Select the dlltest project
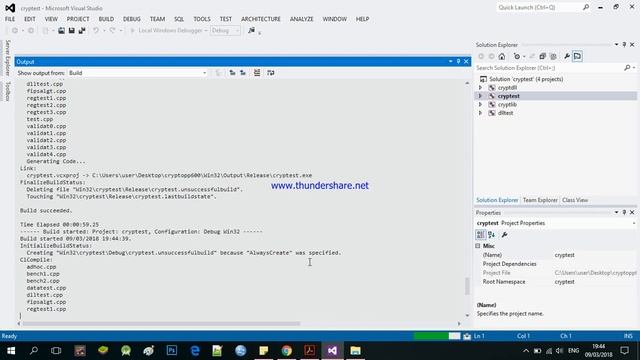 pos(505,113)
